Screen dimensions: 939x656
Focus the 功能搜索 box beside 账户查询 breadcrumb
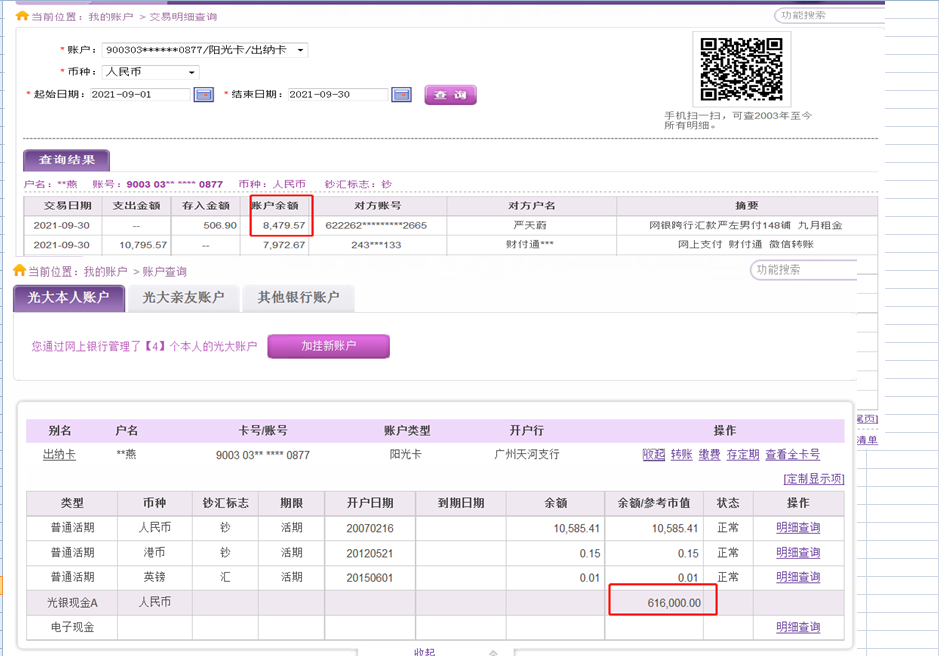pos(804,270)
